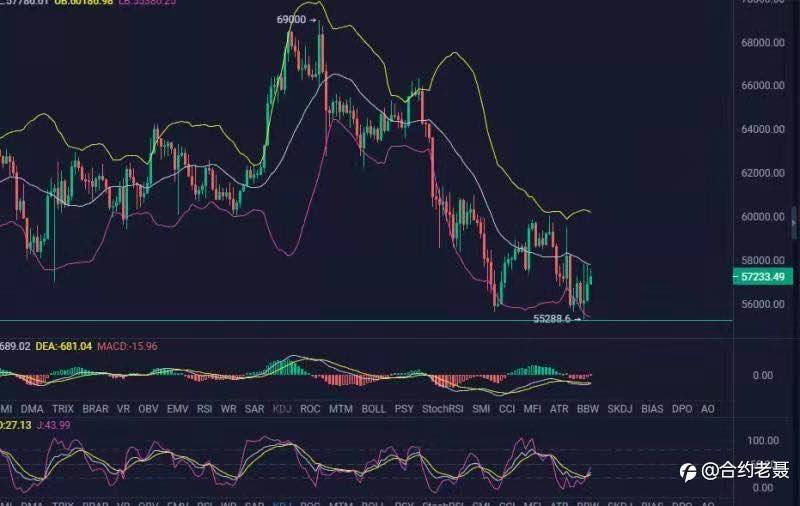Screen dimensions: 800x506
Task: Select the BRAR indicator tab
Action: [x=95, y=409]
